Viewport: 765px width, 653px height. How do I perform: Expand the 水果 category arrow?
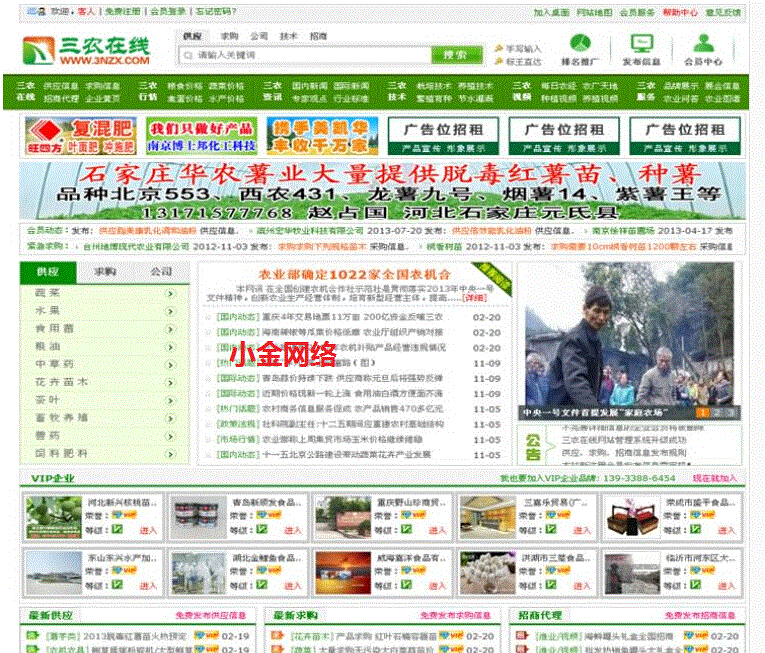coord(171,311)
